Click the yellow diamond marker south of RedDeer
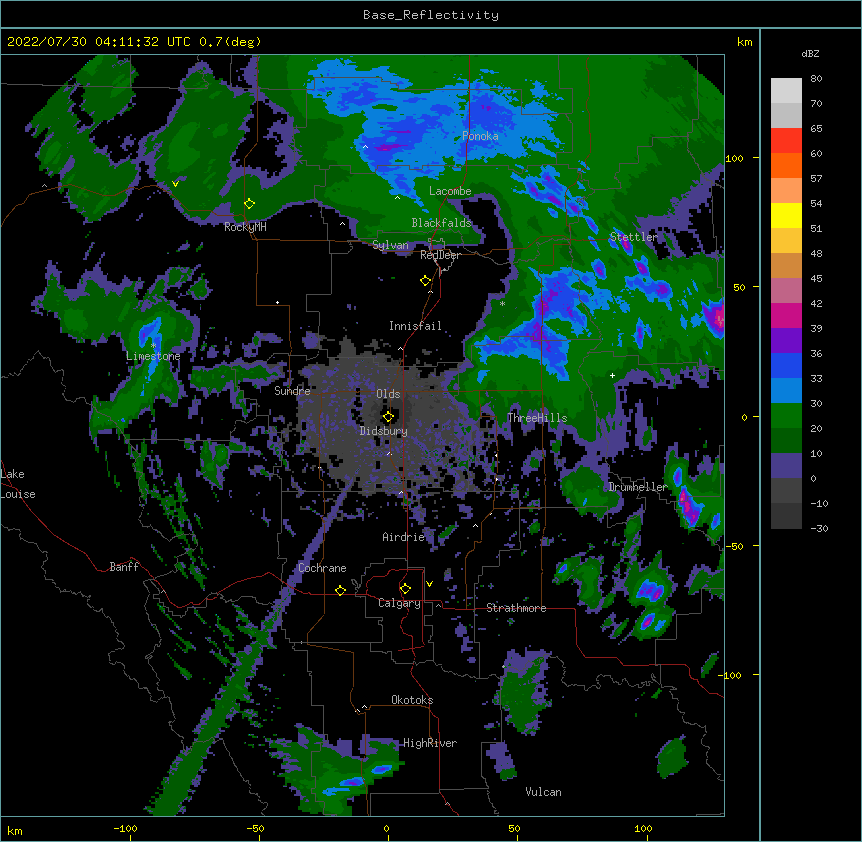 (425, 281)
